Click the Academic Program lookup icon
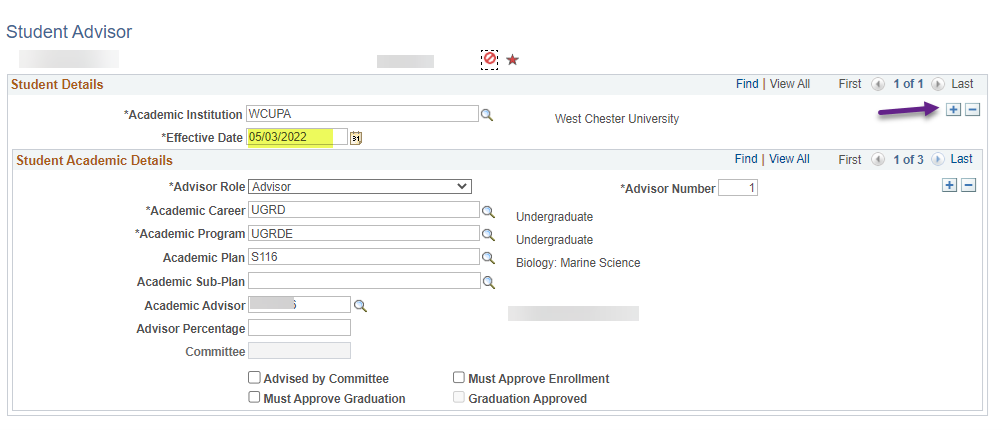This screenshot has width=1002, height=430. [488, 235]
